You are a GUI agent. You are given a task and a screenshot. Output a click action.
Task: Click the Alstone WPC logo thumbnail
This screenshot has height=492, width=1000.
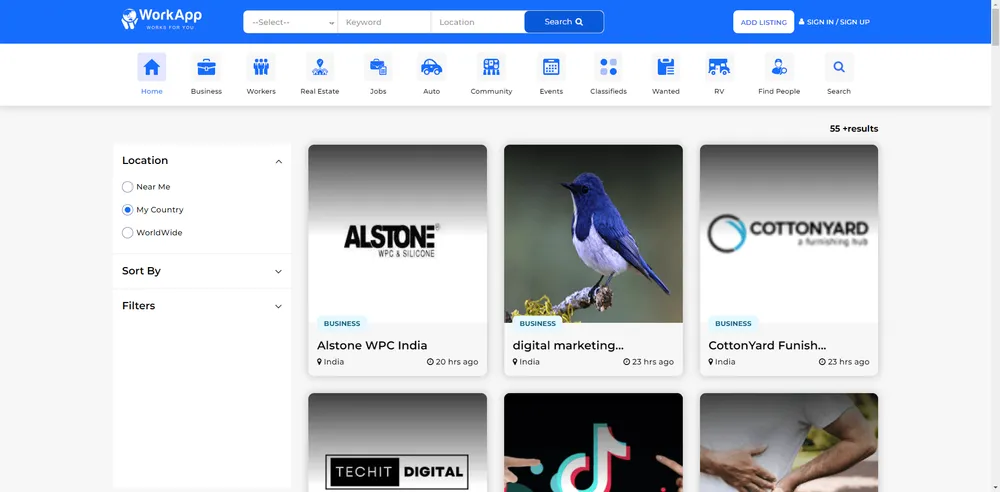pos(397,234)
